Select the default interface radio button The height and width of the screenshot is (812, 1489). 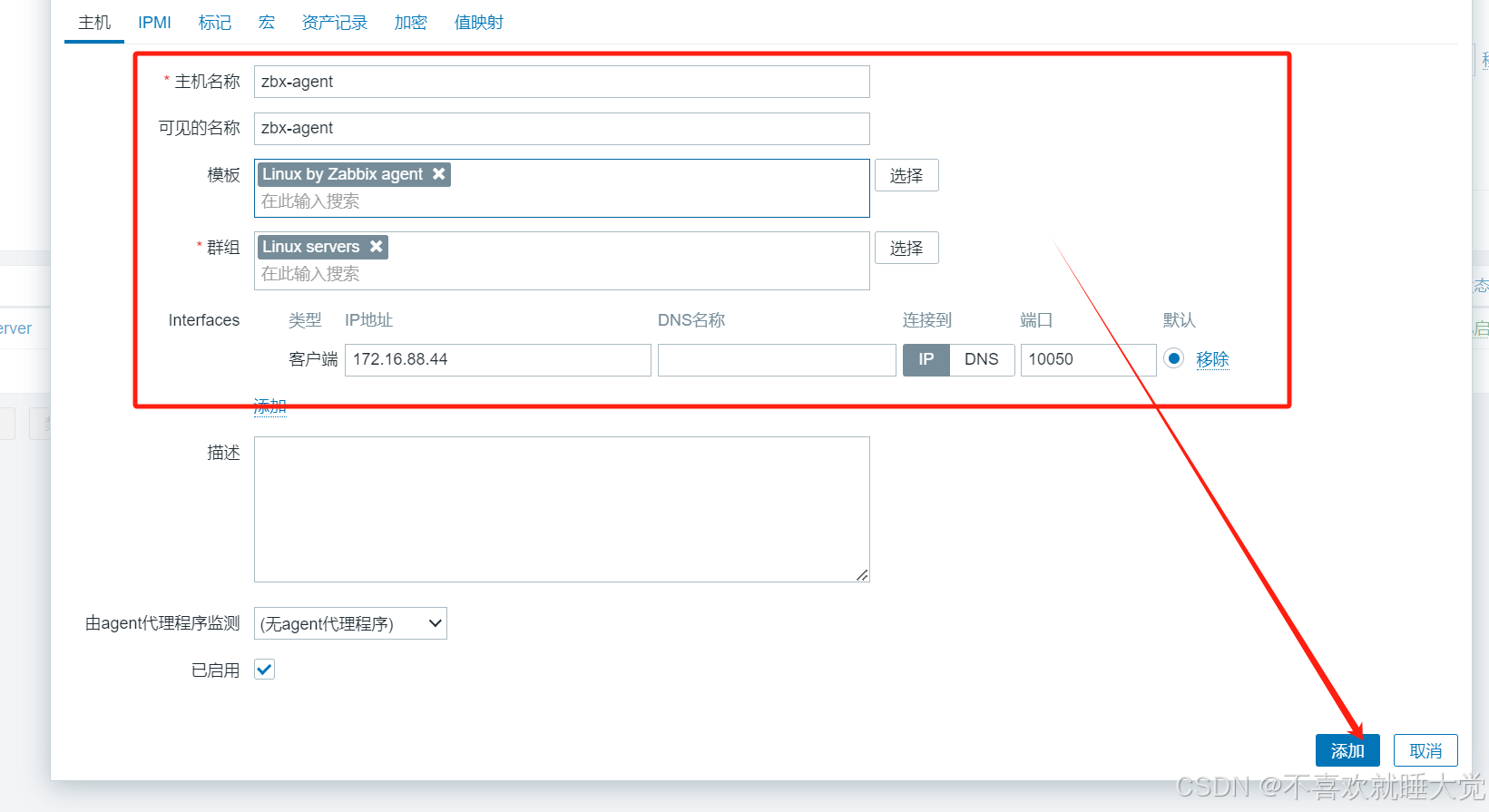tap(1173, 358)
